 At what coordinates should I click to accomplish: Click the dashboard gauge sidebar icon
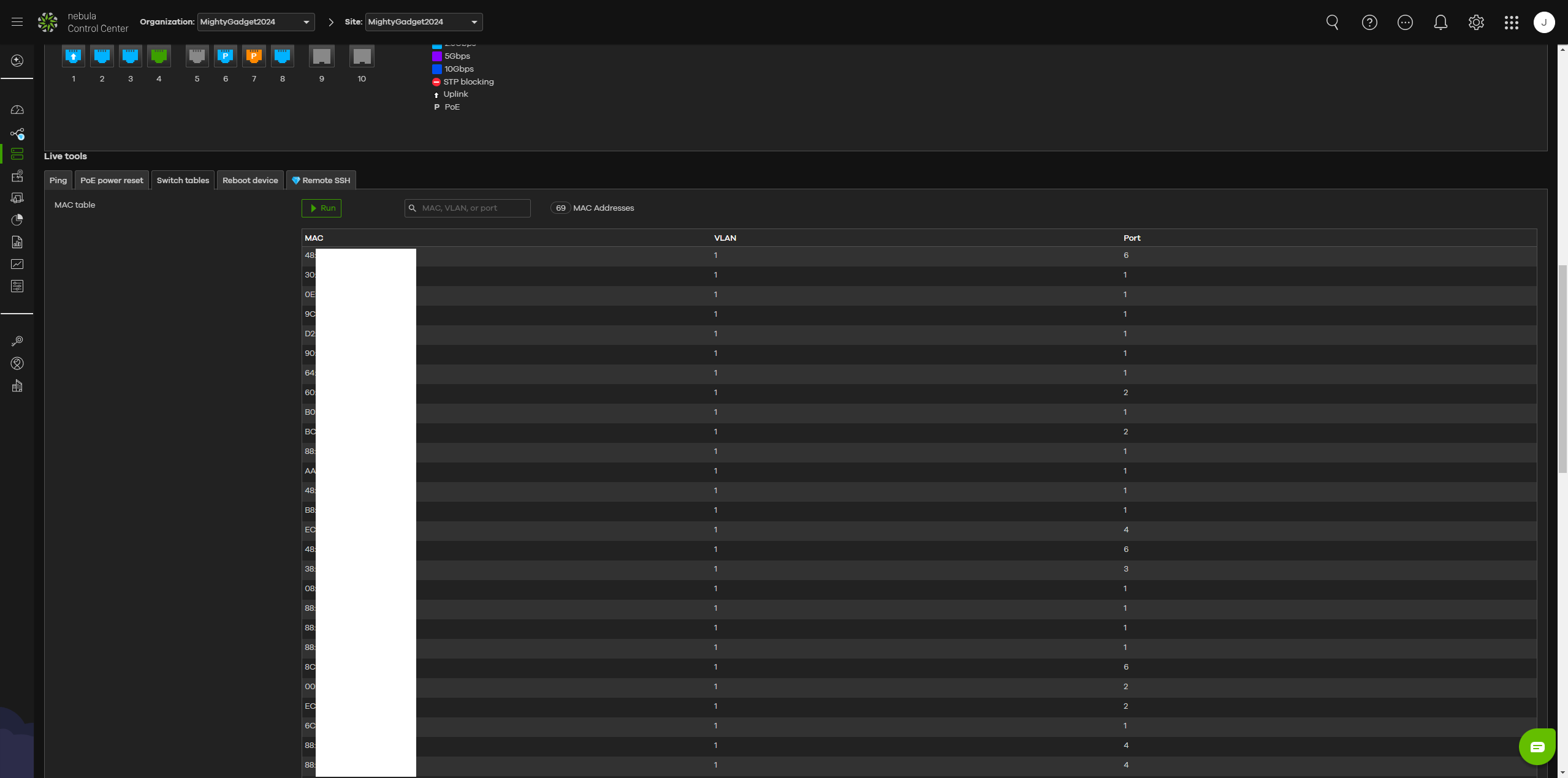[17, 110]
